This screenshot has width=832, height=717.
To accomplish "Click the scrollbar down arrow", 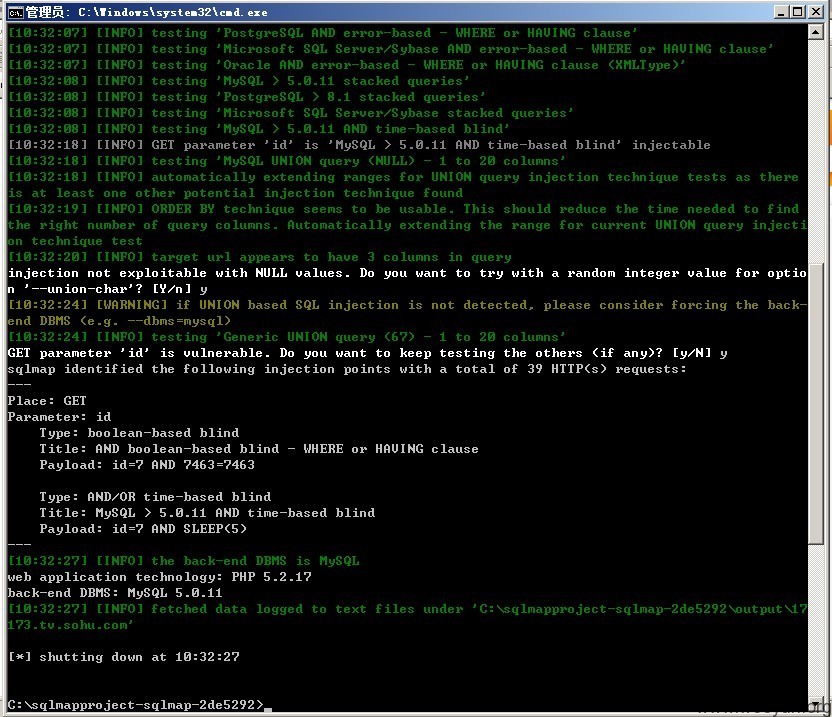I will 815,704.
